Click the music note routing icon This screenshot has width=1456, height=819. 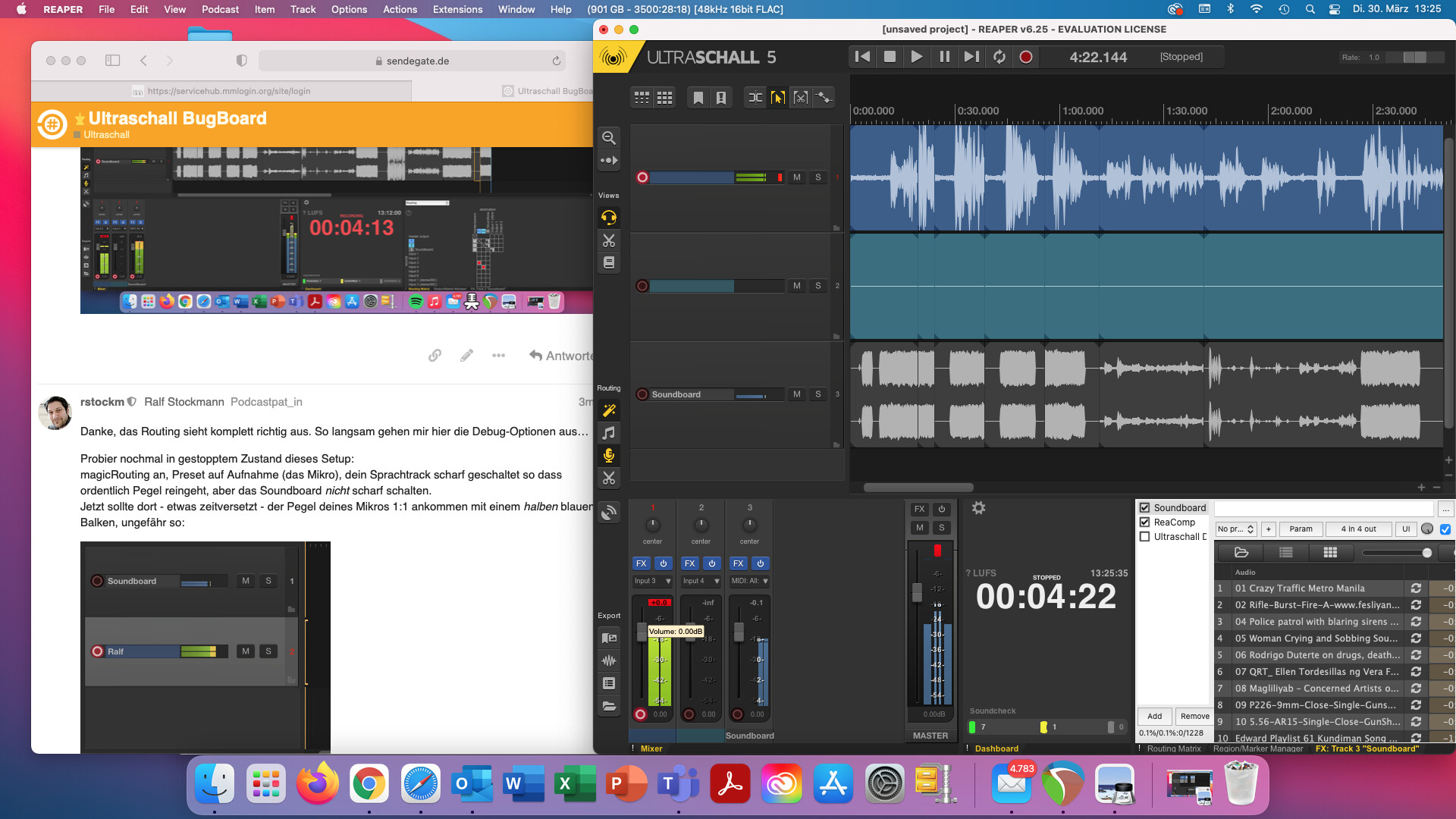[608, 433]
